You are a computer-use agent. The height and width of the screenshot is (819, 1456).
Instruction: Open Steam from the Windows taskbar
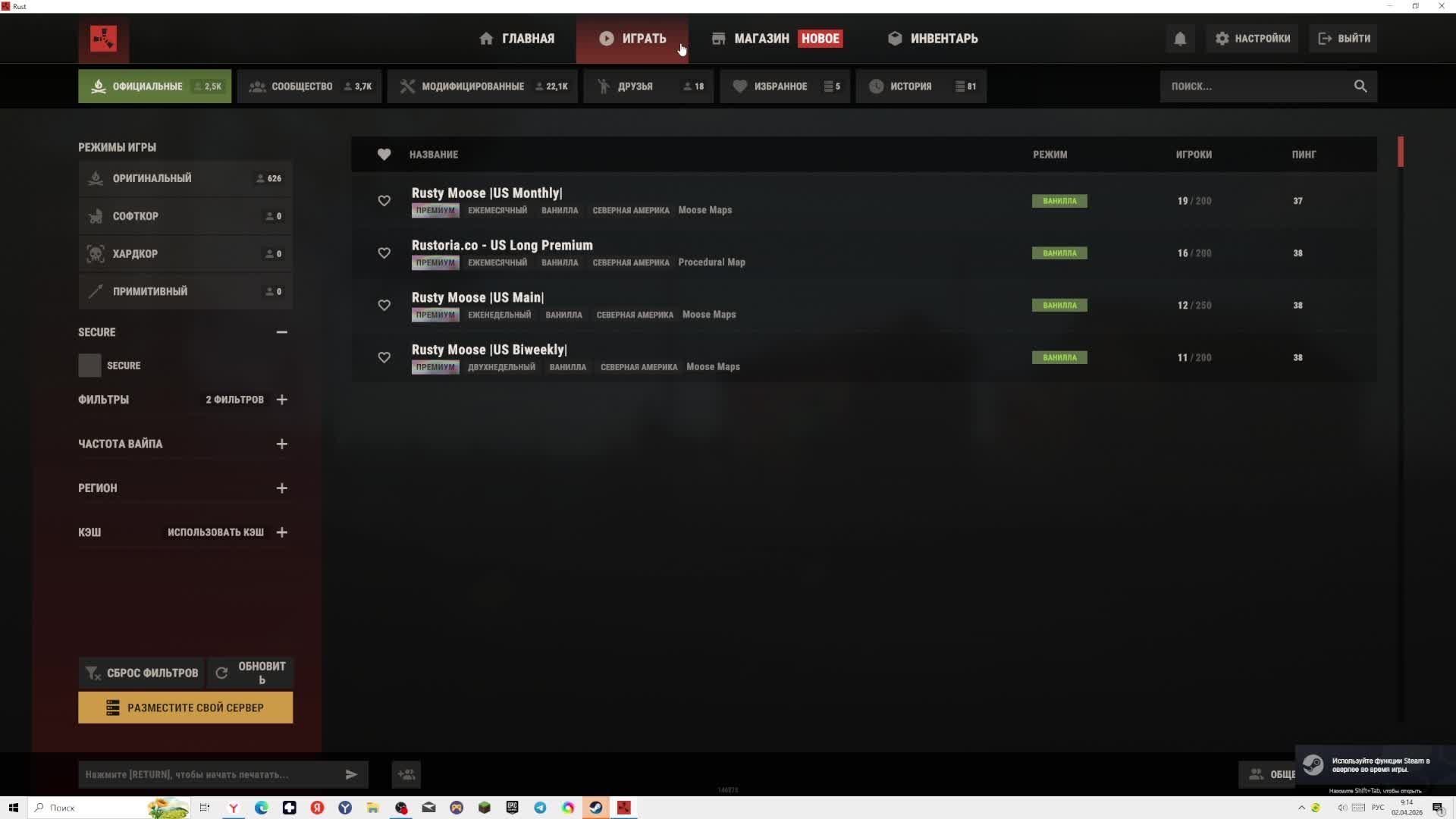pyautogui.click(x=596, y=808)
